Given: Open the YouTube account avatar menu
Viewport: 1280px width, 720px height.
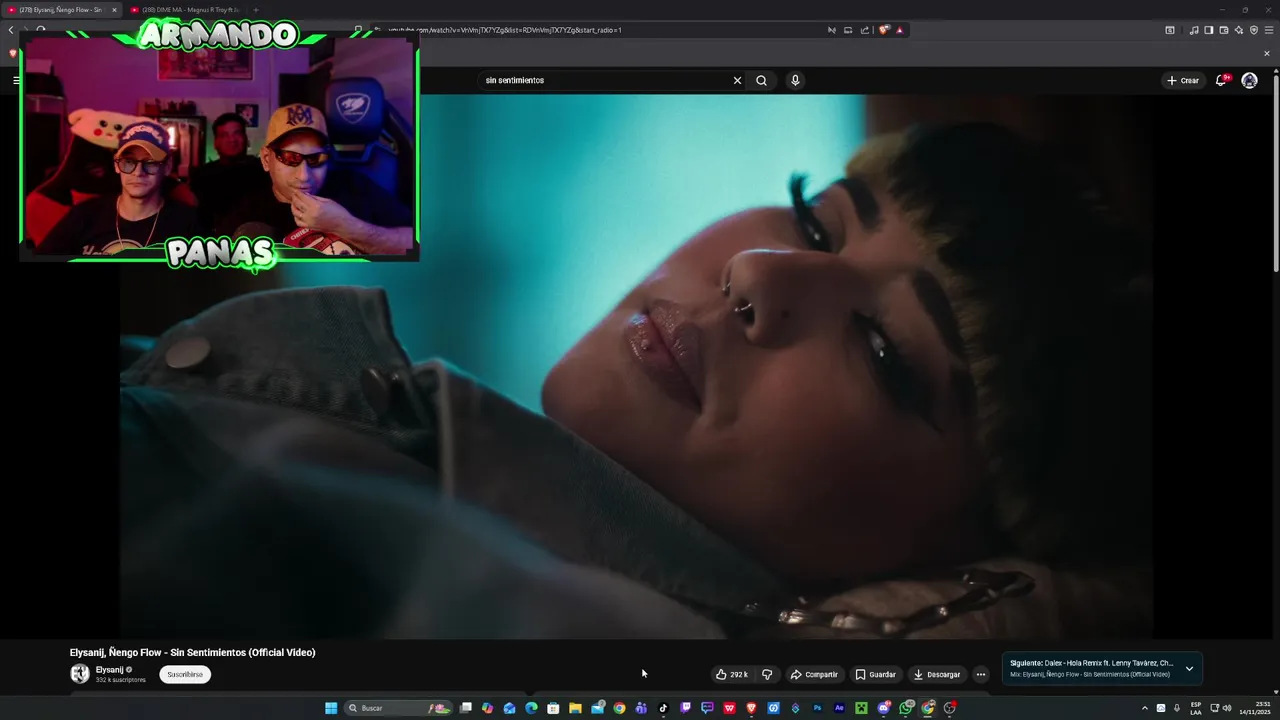Looking at the screenshot, I should click(x=1249, y=80).
